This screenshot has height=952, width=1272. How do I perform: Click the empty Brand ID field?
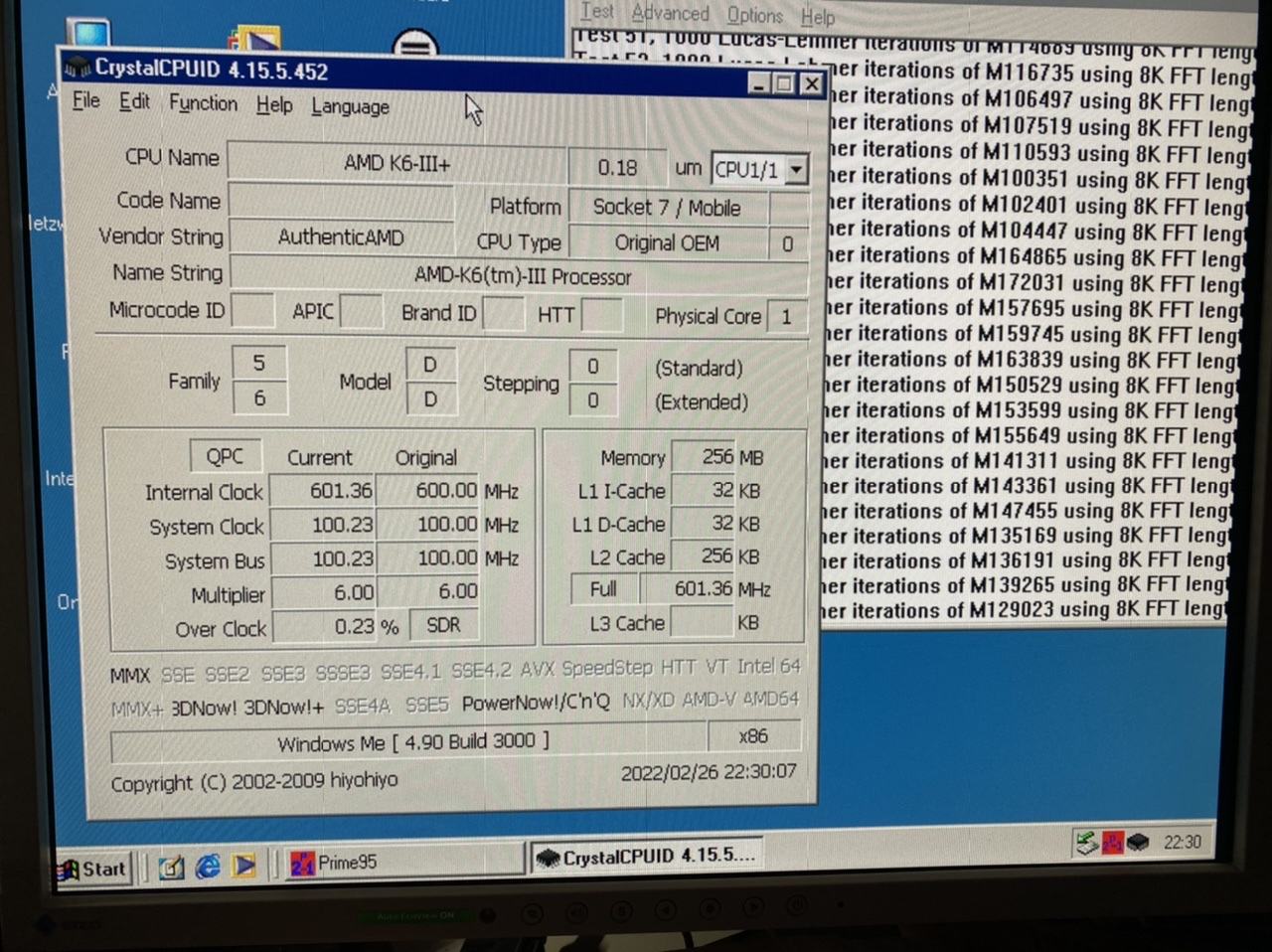pyautogui.click(x=503, y=314)
